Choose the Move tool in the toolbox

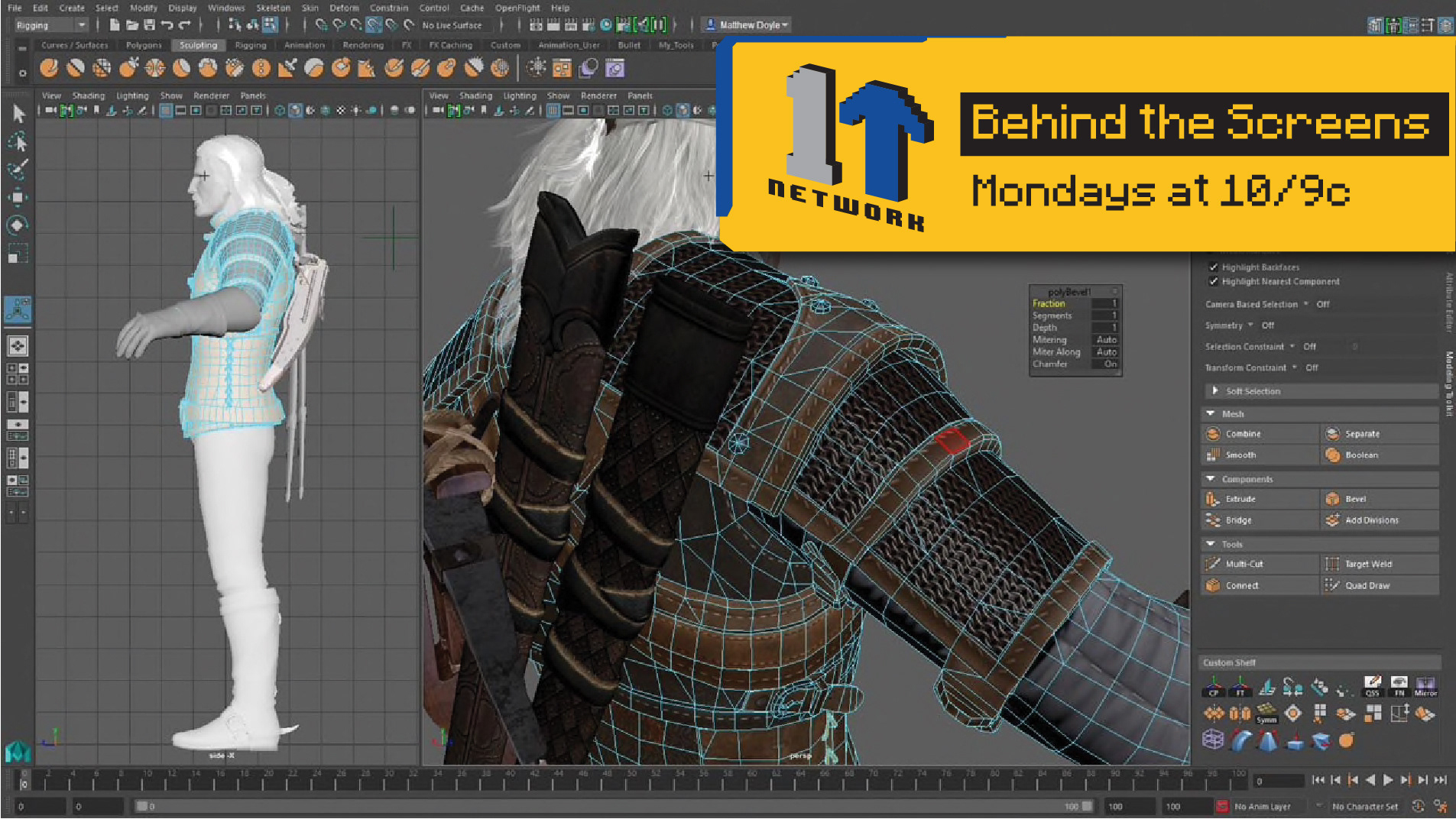[18, 197]
